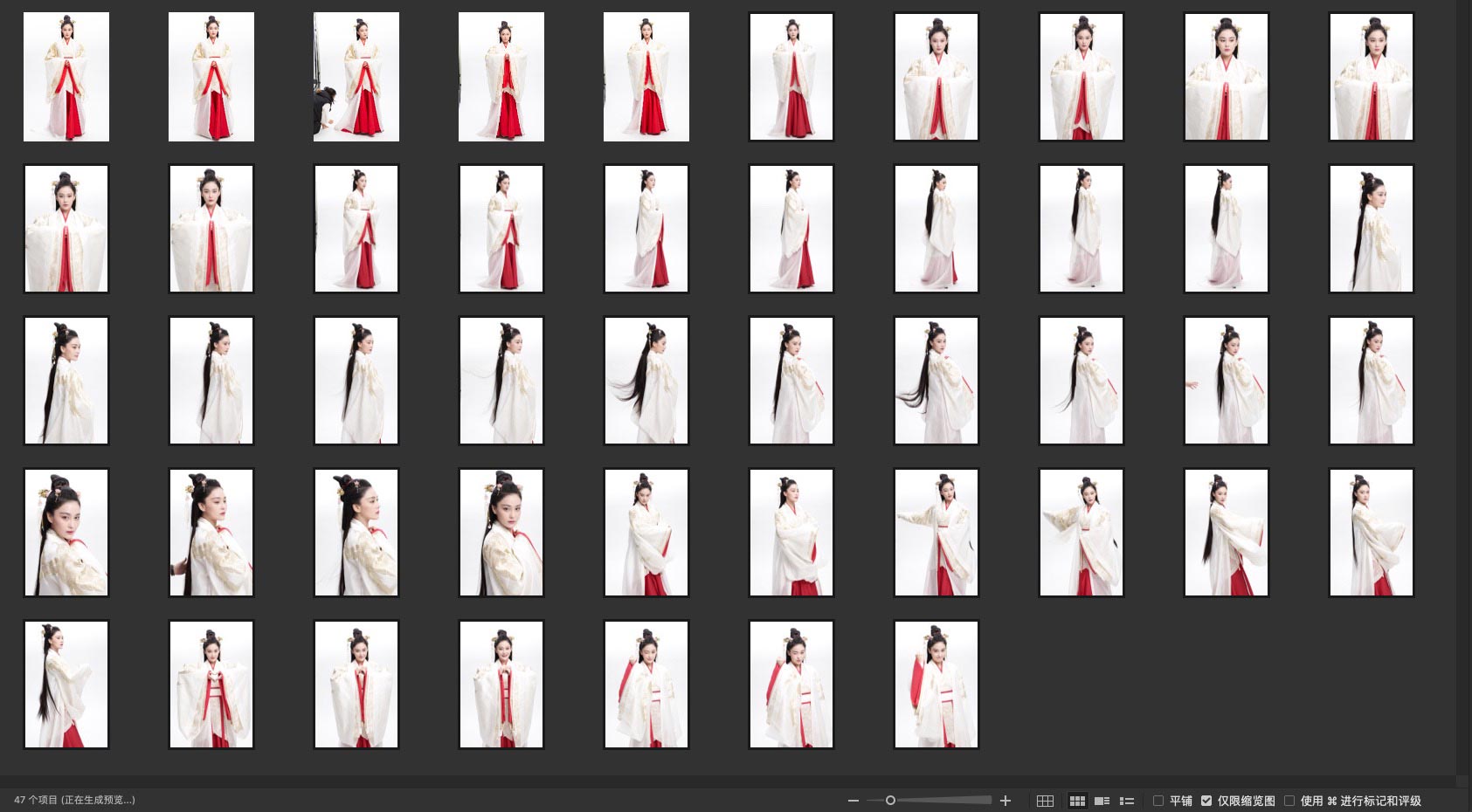Switch to details view icon
Image resolution: width=1472 pixels, height=812 pixels.
(1102, 801)
